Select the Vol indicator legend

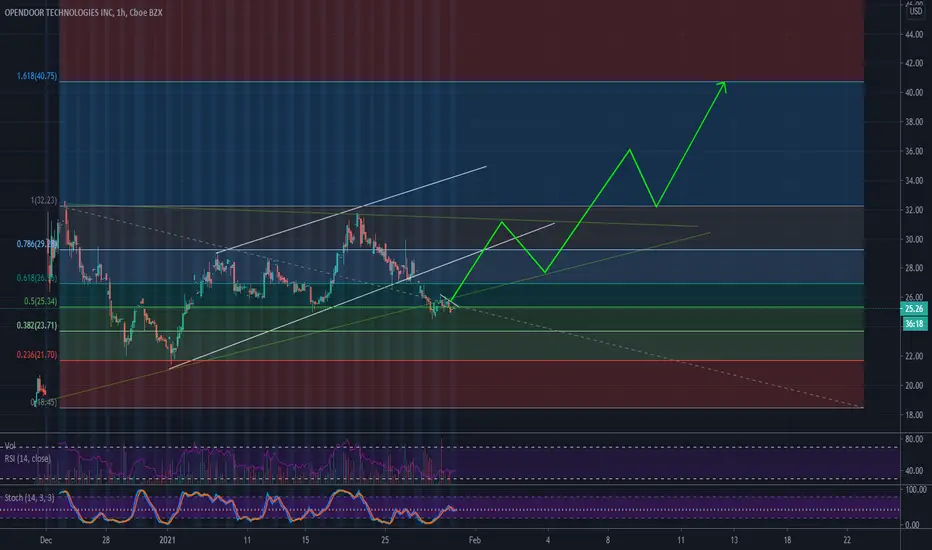(10, 445)
